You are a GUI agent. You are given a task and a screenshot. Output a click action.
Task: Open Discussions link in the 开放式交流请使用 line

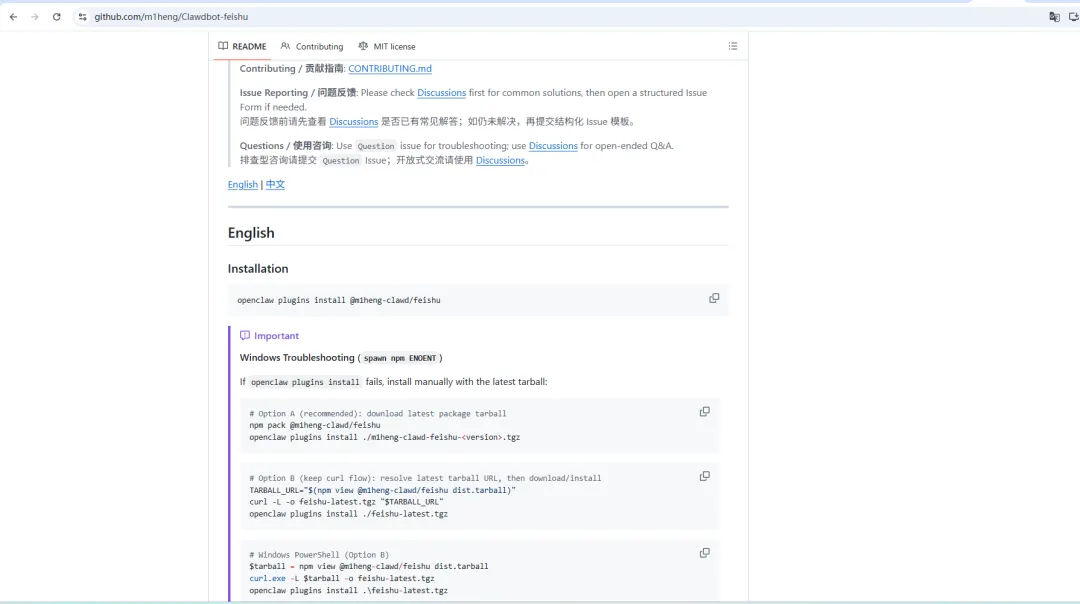(x=500, y=160)
